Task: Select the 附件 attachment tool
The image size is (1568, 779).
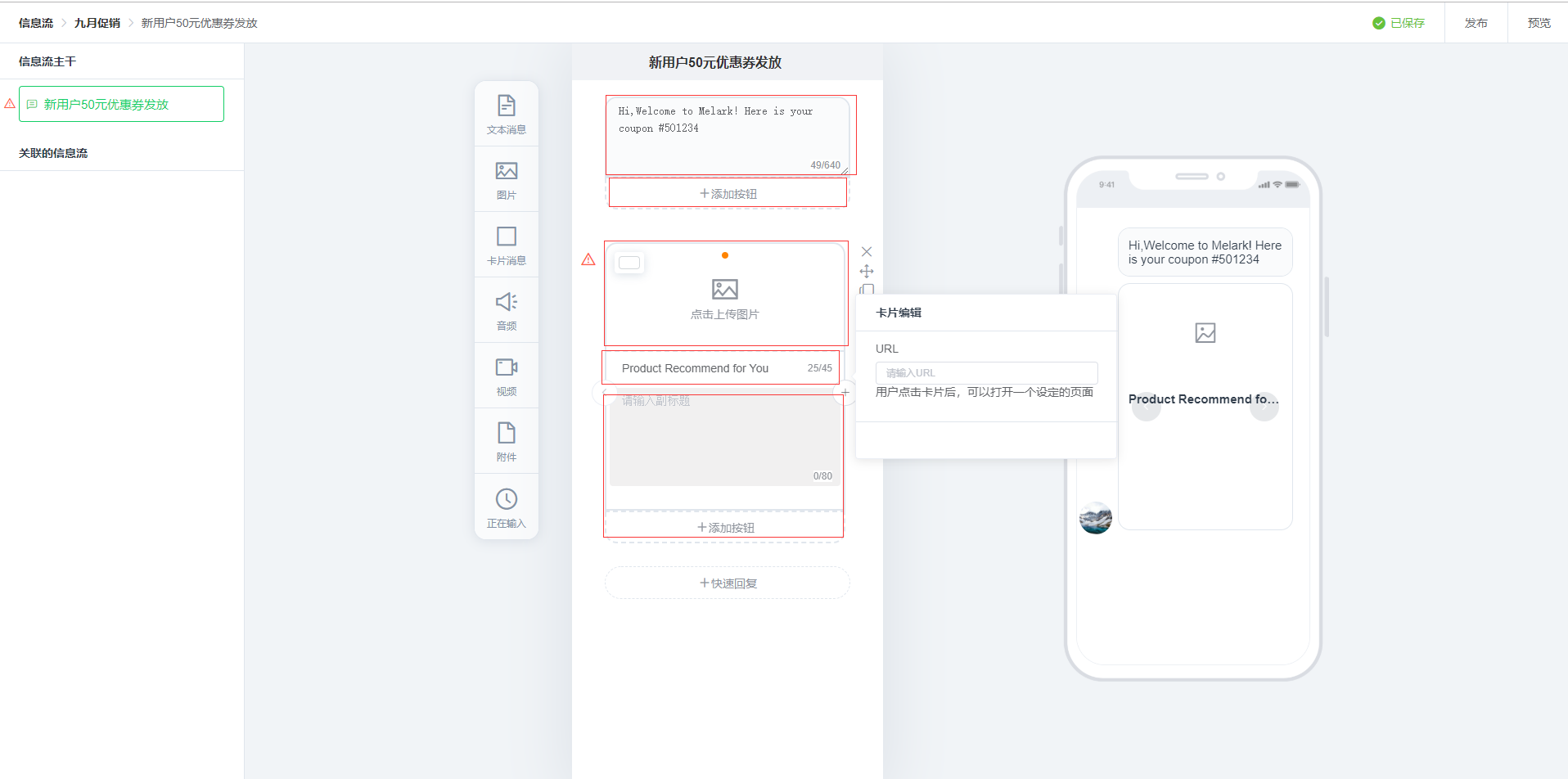Action: (506, 441)
